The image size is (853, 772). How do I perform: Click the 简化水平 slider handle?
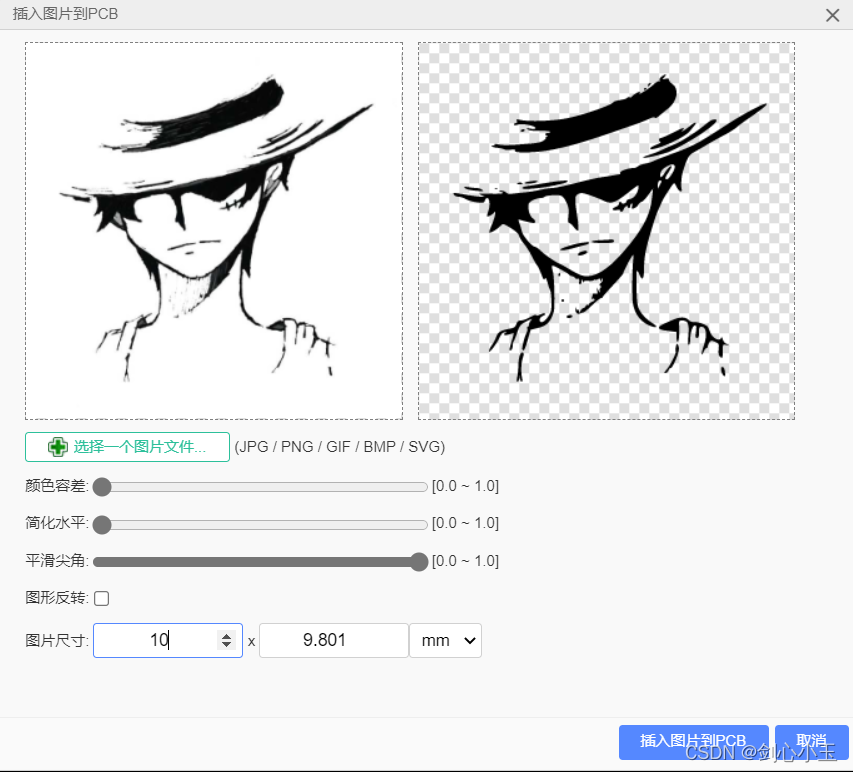(102, 525)
